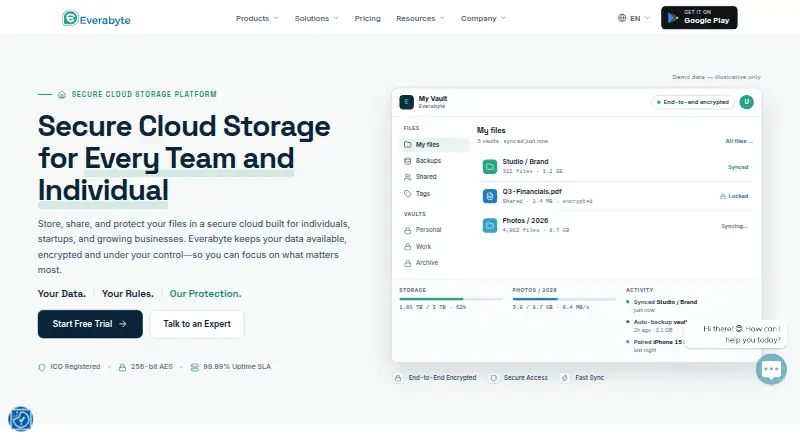Click the Synced status label
800x440 pixels.
click(x=738, y=167)
